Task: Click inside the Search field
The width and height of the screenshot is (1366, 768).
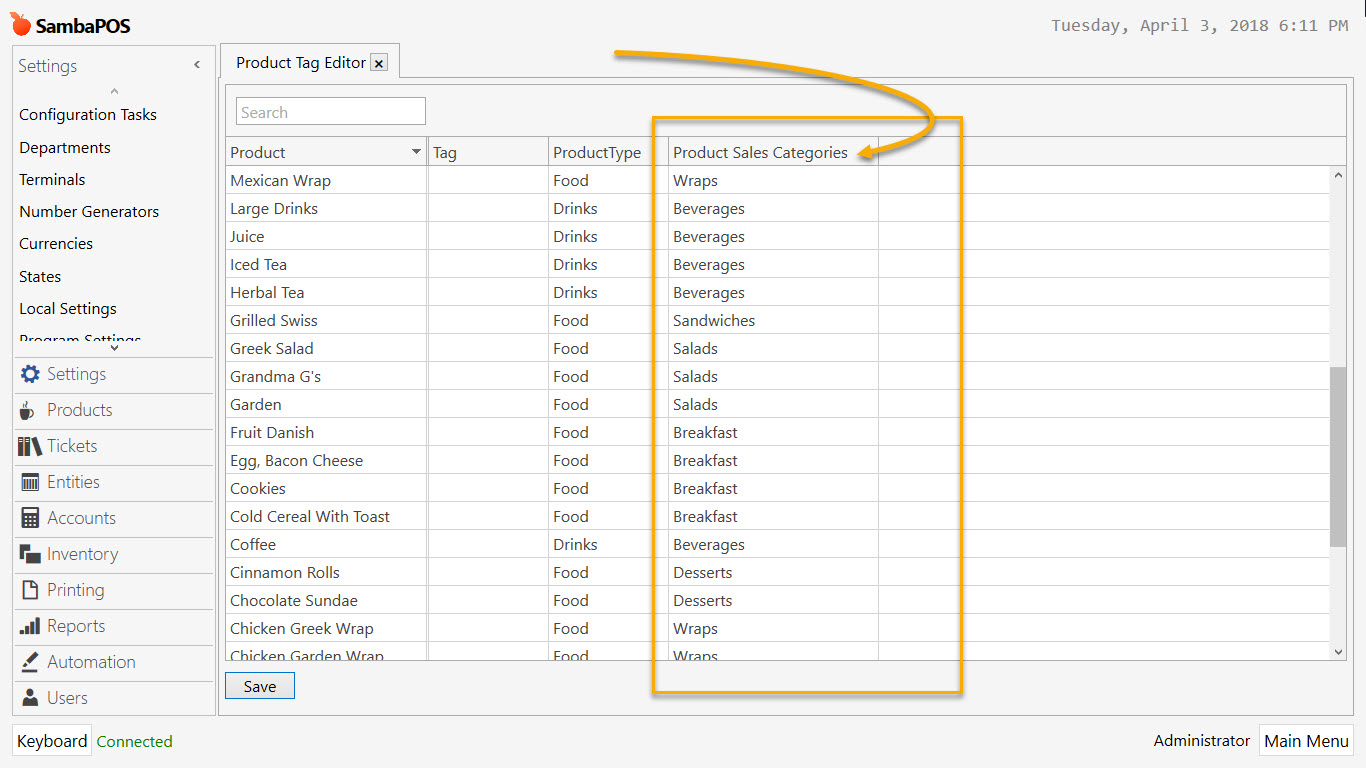Action: [330, 111]
